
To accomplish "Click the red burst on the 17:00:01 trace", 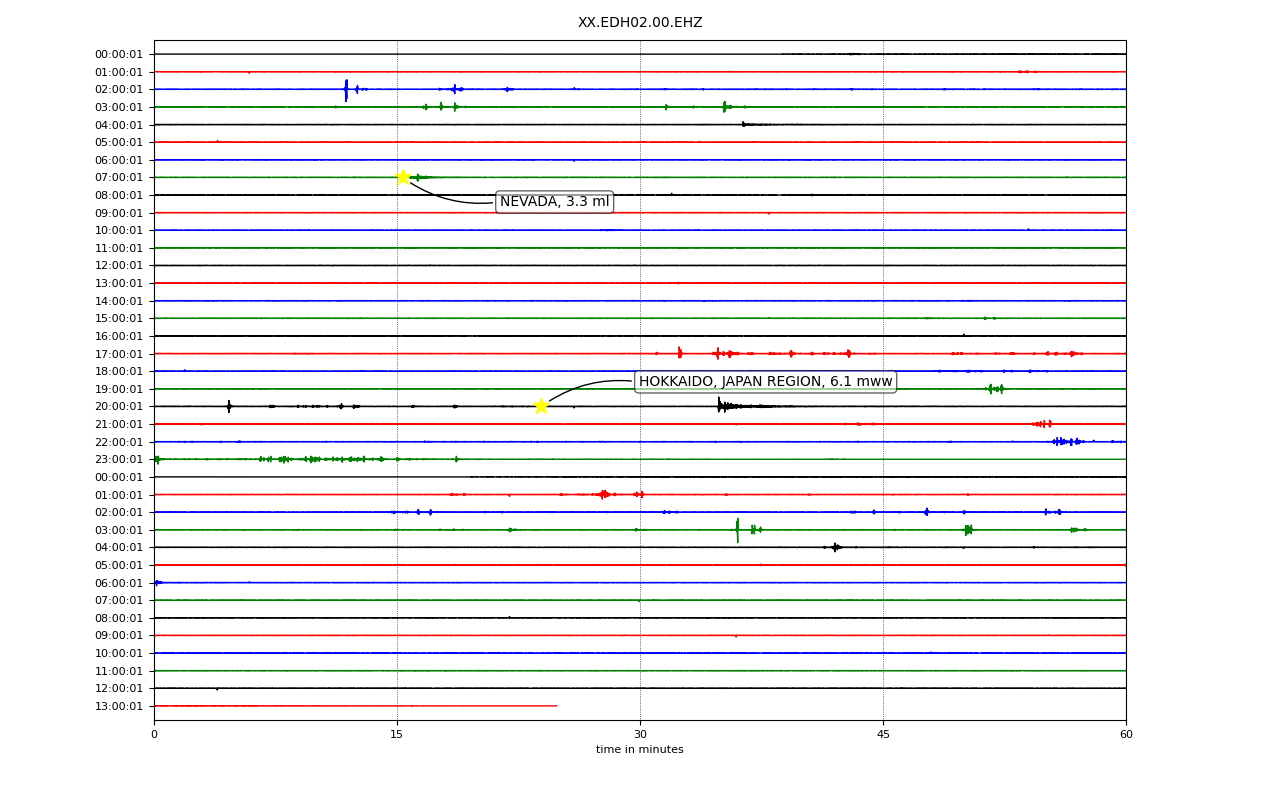I will (x=679, y=352).
